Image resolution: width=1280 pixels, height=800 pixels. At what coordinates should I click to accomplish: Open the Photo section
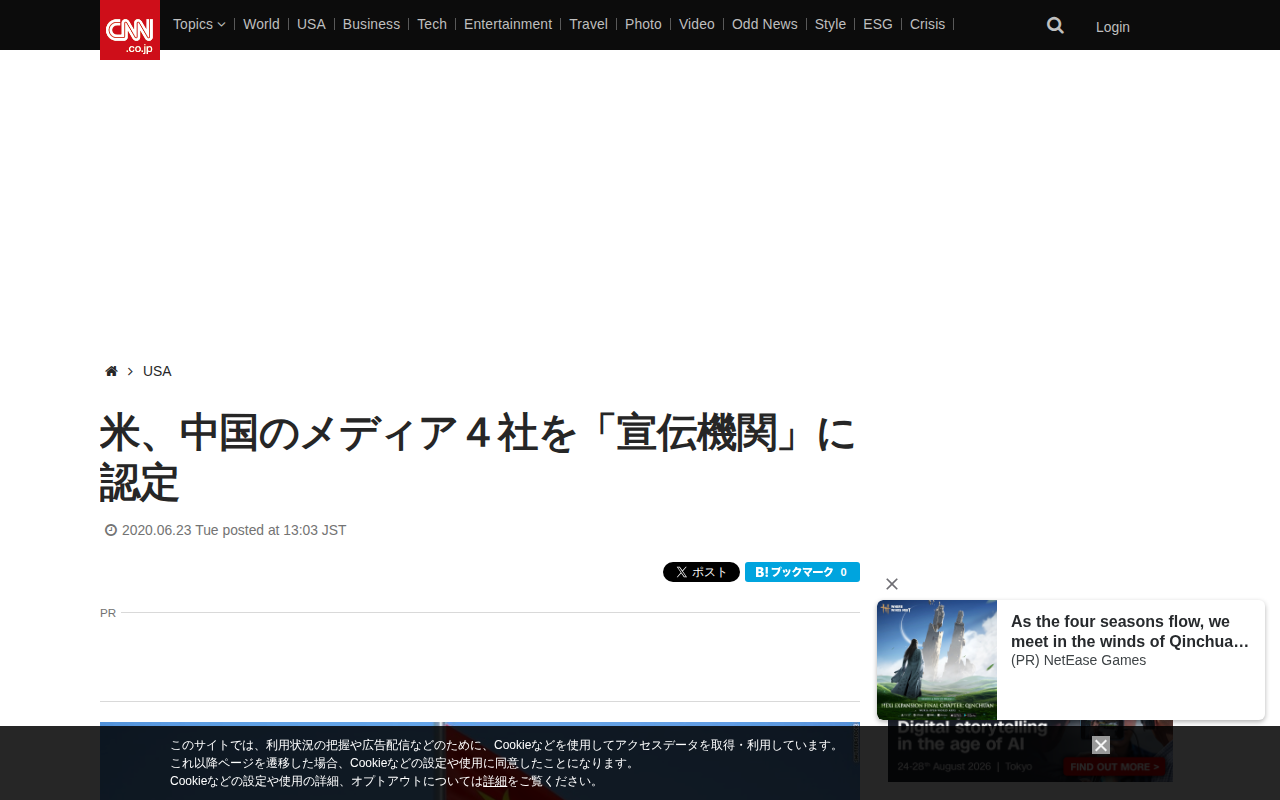point(643,24)
